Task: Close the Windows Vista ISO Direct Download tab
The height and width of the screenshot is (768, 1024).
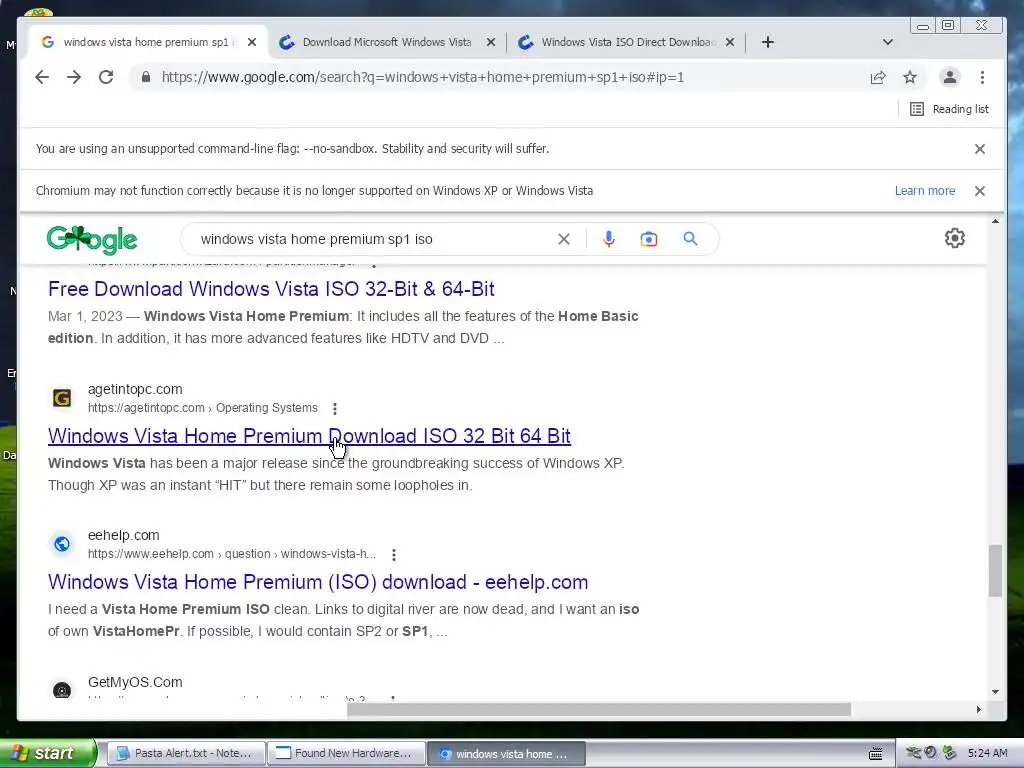Action: click(x=730, y=42)
